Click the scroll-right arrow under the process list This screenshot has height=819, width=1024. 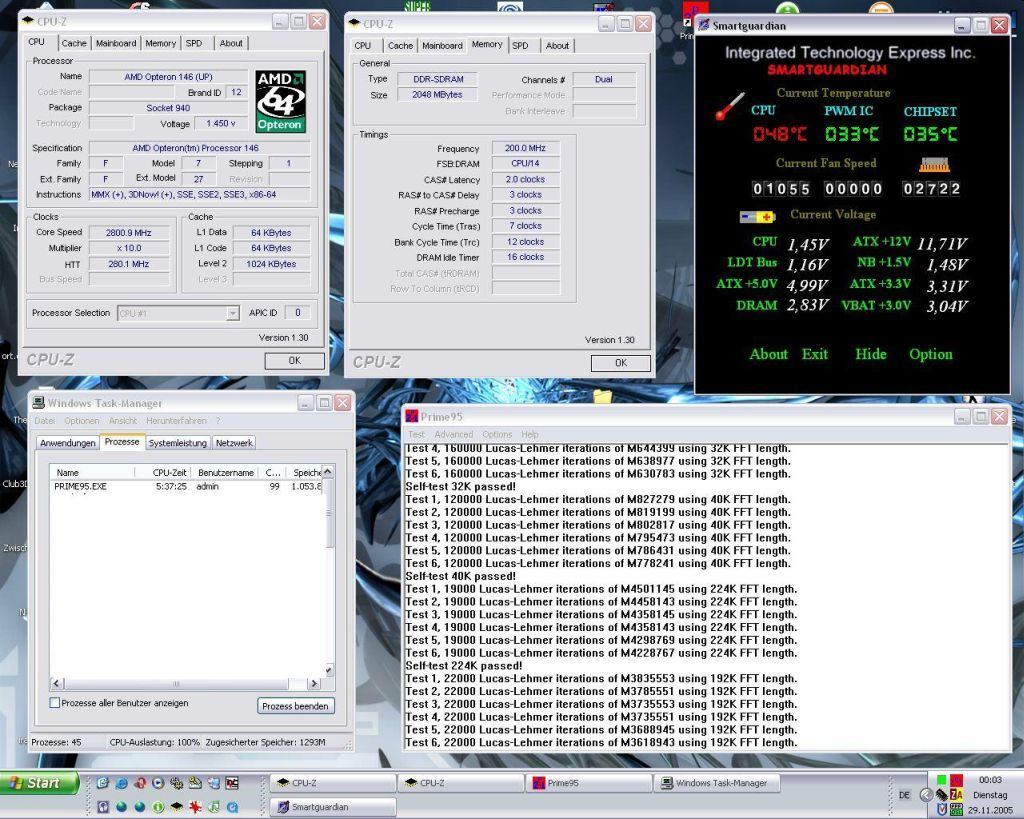(x=314, y=684)
